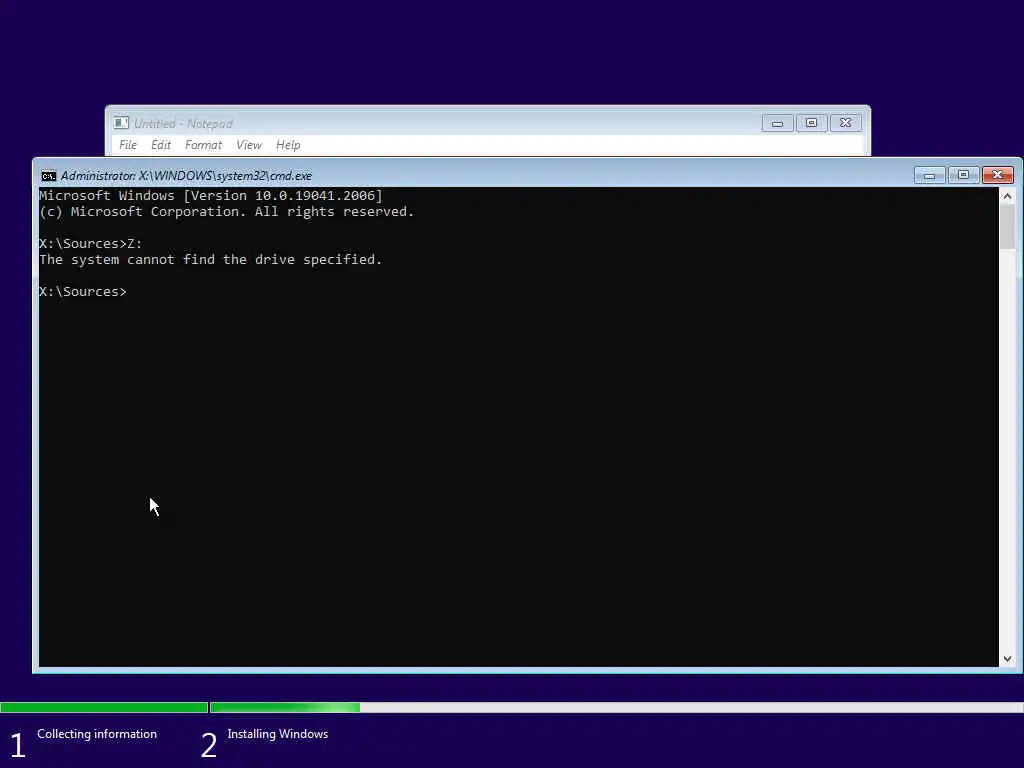Screen dimensions: 1024x768
Task: Click the Microsoft Windows version line
Action: tap(211, 195)
